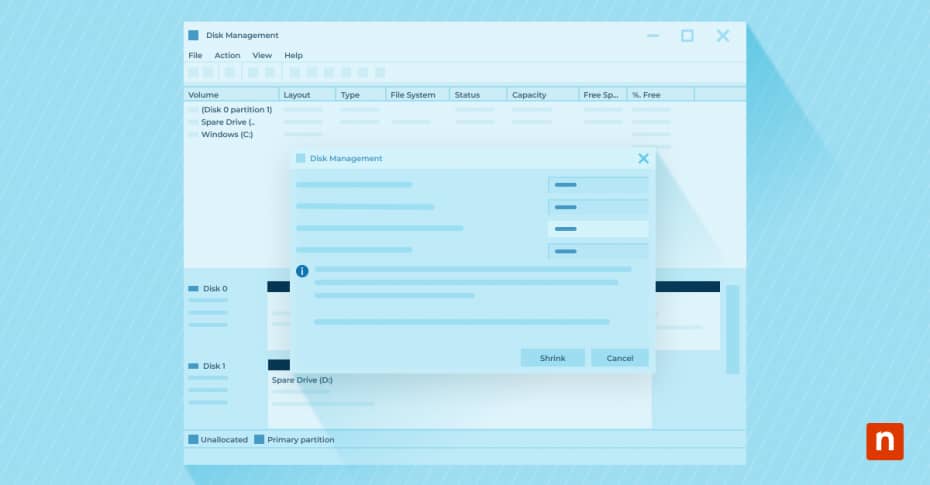Open the View menu
This screenshot has width=930, height=485.
pos(262,55)
